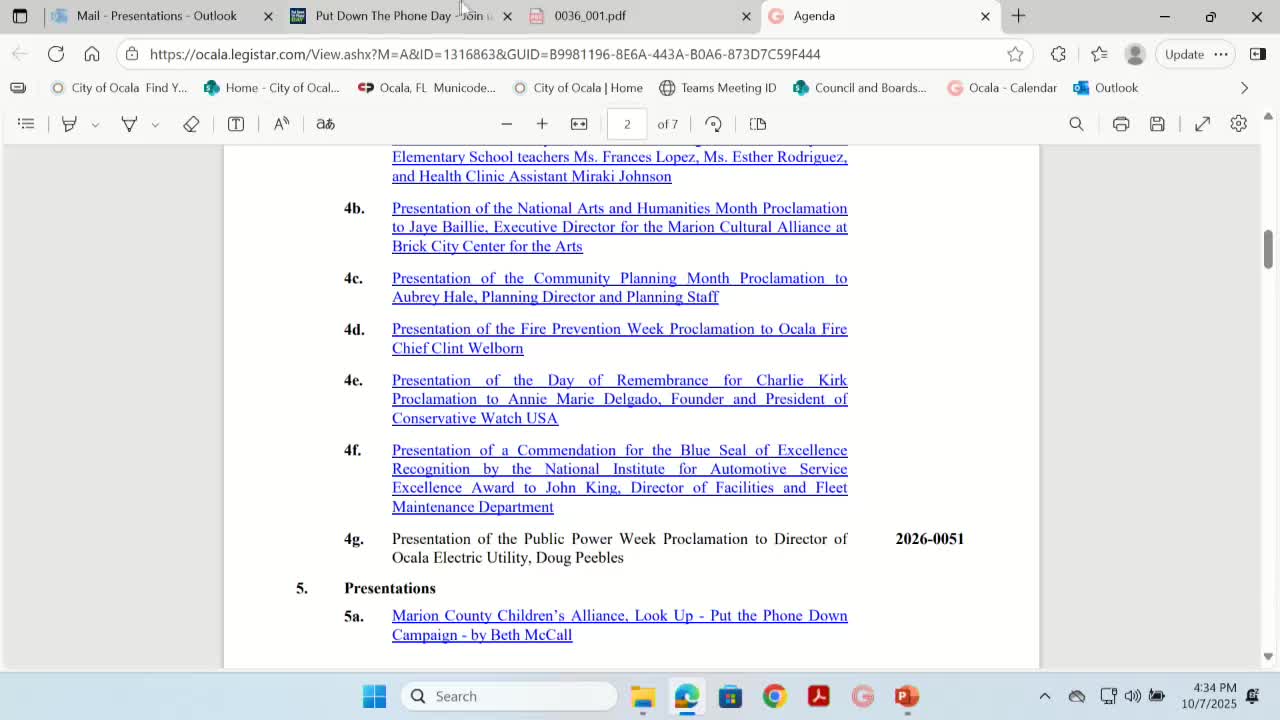Toggle fit to width view
Viewport: 1280px width, 720px height.
tap(579, 124)
